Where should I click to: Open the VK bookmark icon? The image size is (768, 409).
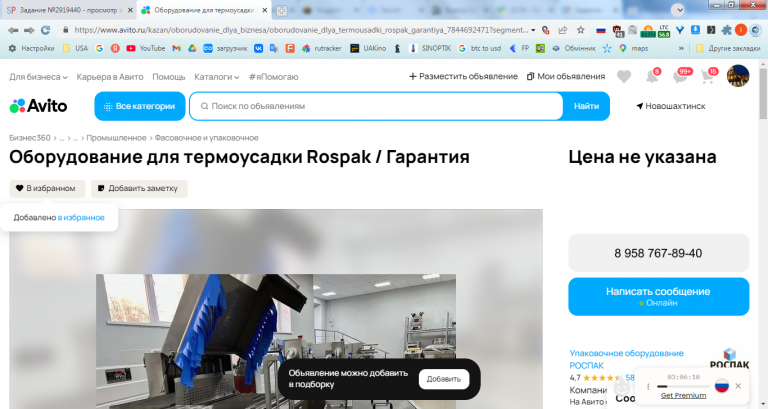tap(258, 48)
